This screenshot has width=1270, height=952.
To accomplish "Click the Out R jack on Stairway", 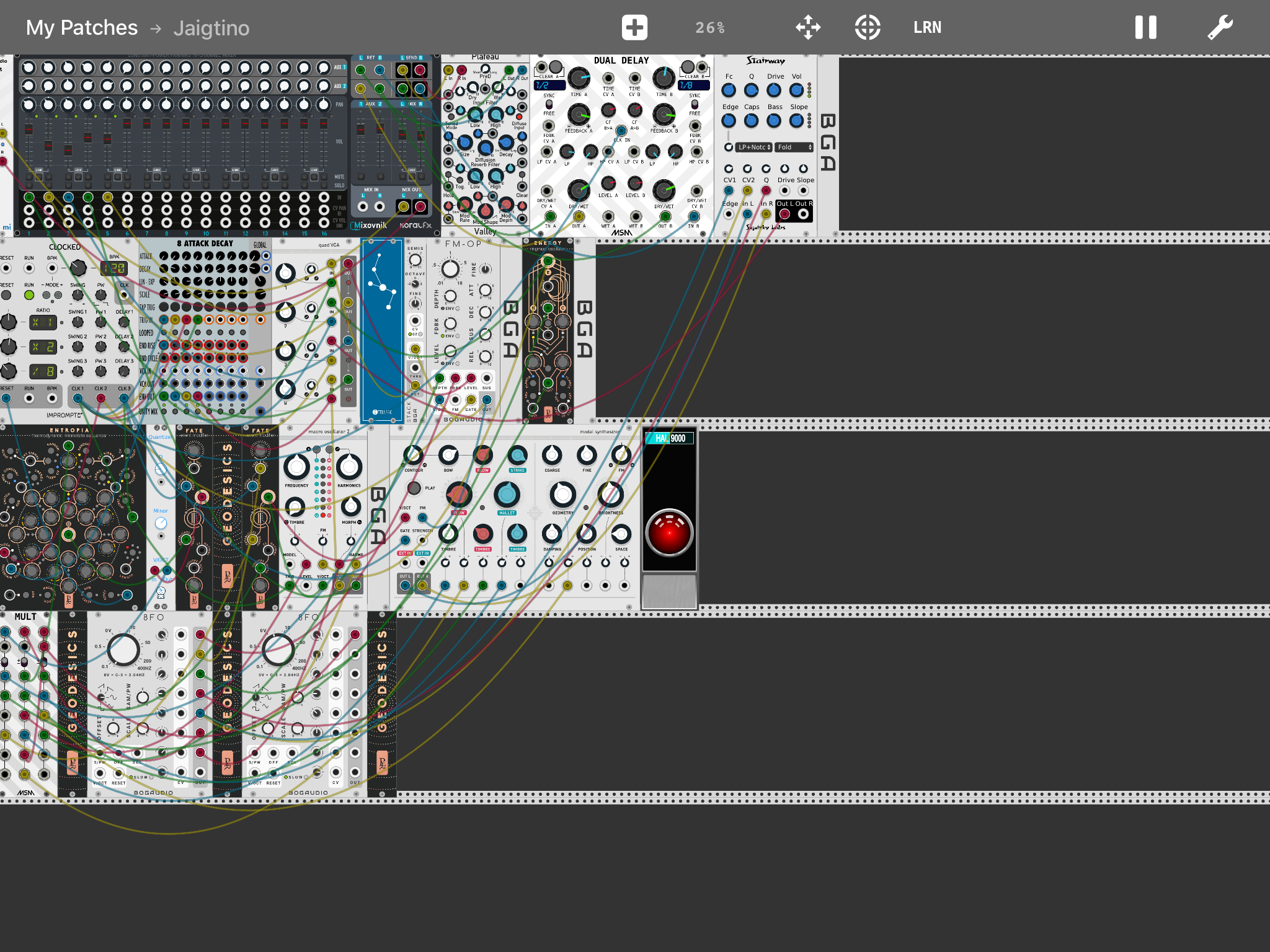I will 803,214.
